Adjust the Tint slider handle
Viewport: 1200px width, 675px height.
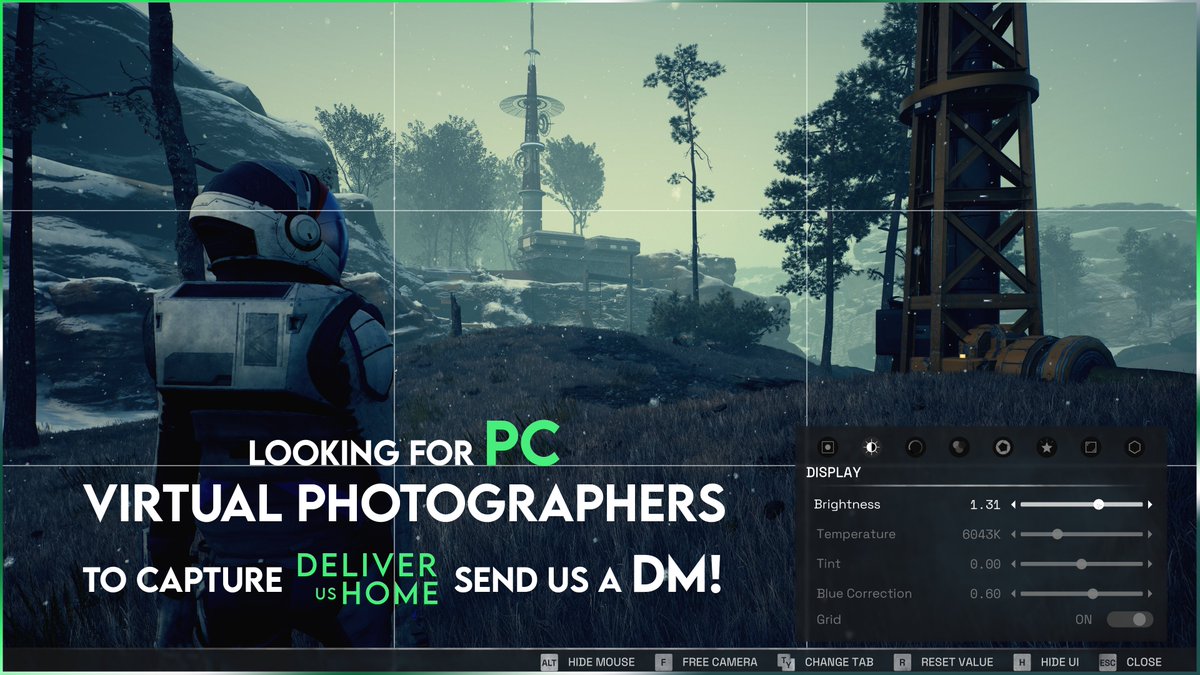(x=1081, y=563)
